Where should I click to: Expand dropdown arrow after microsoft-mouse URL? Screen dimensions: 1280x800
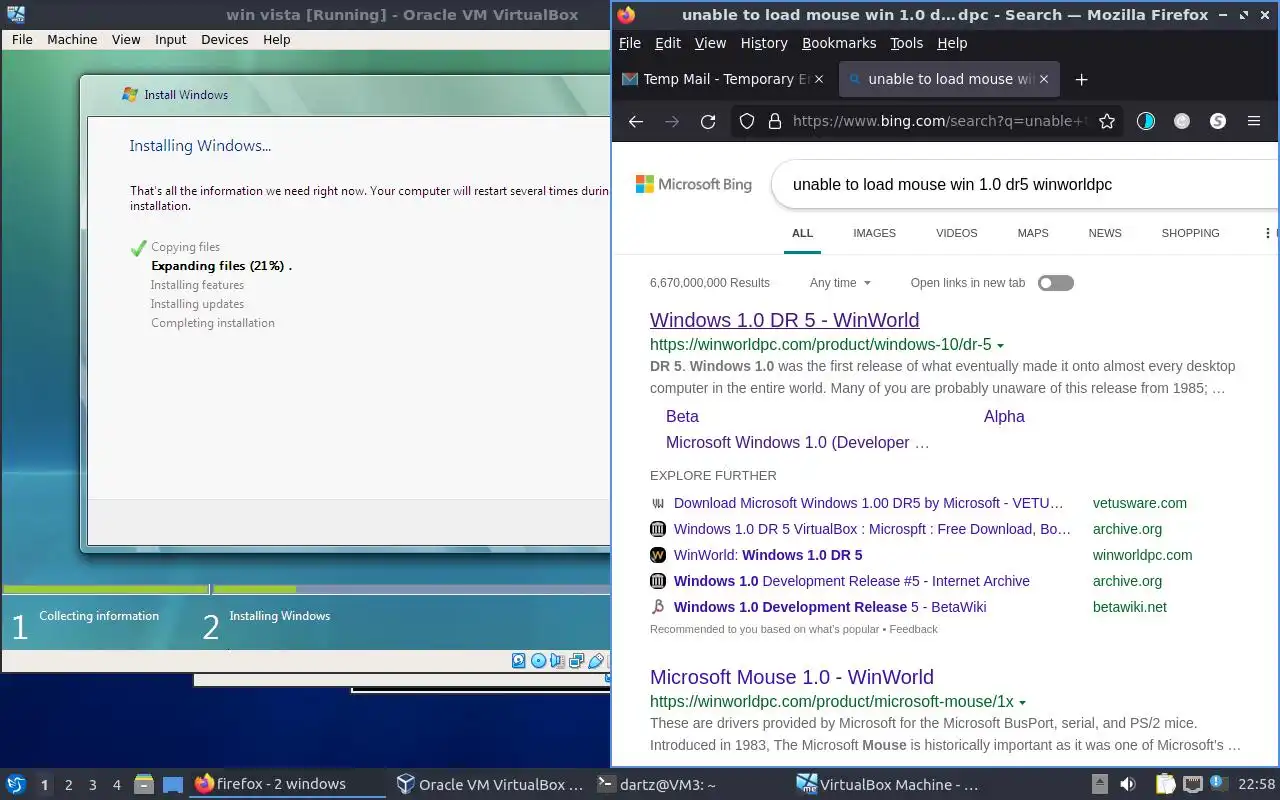tap(1022, 703)
